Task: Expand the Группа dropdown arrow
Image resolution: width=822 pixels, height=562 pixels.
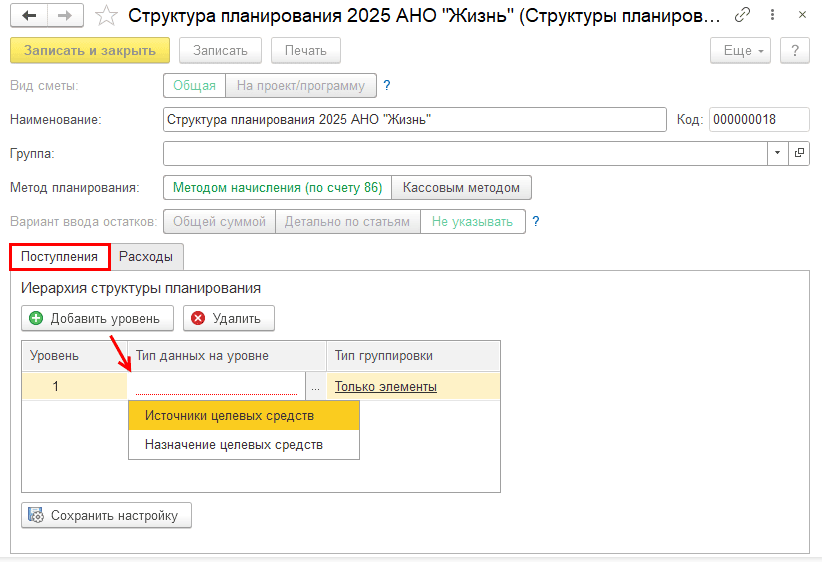Action: [778, 153]
